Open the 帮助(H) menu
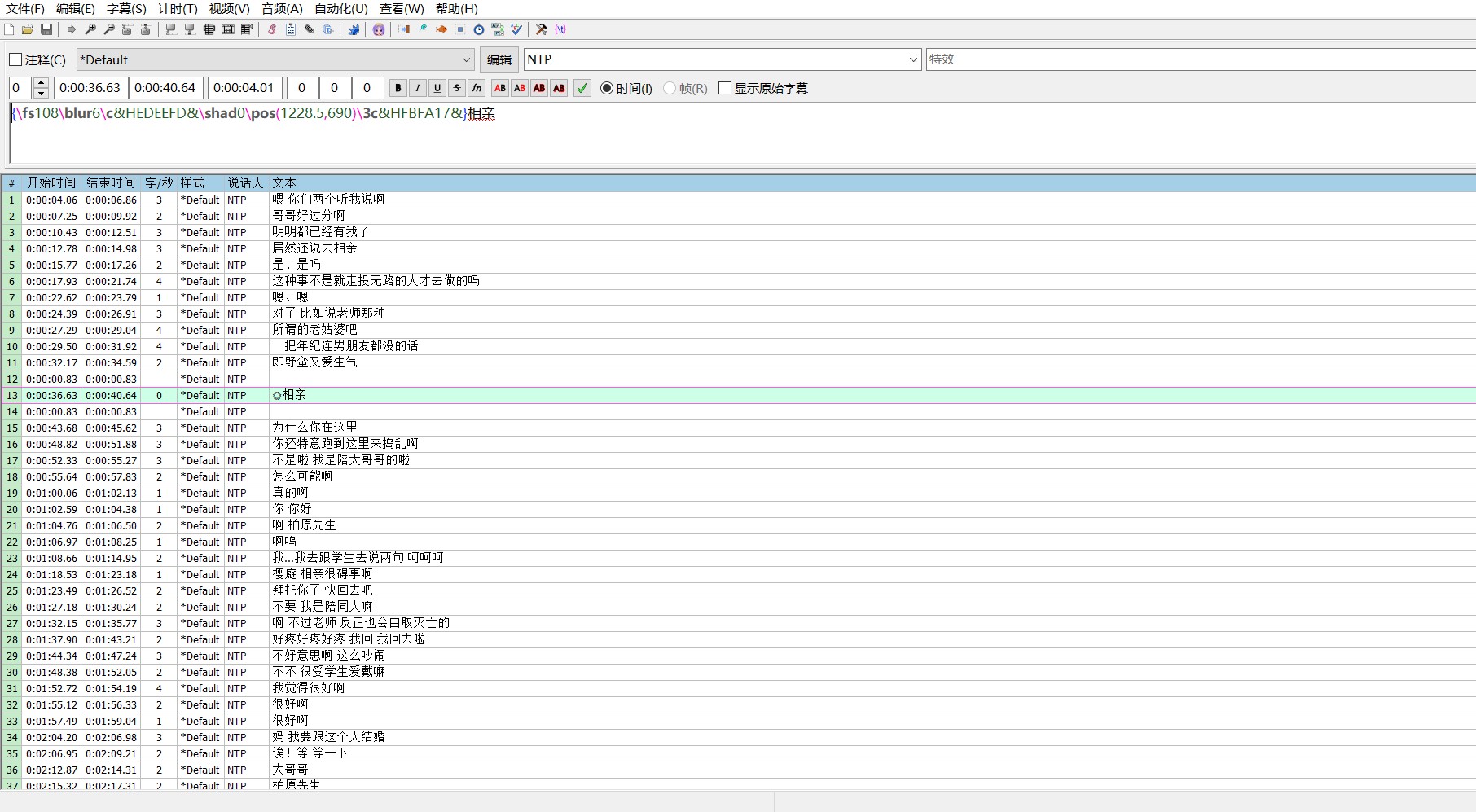The image size is (1476, 812). [457, 9]
